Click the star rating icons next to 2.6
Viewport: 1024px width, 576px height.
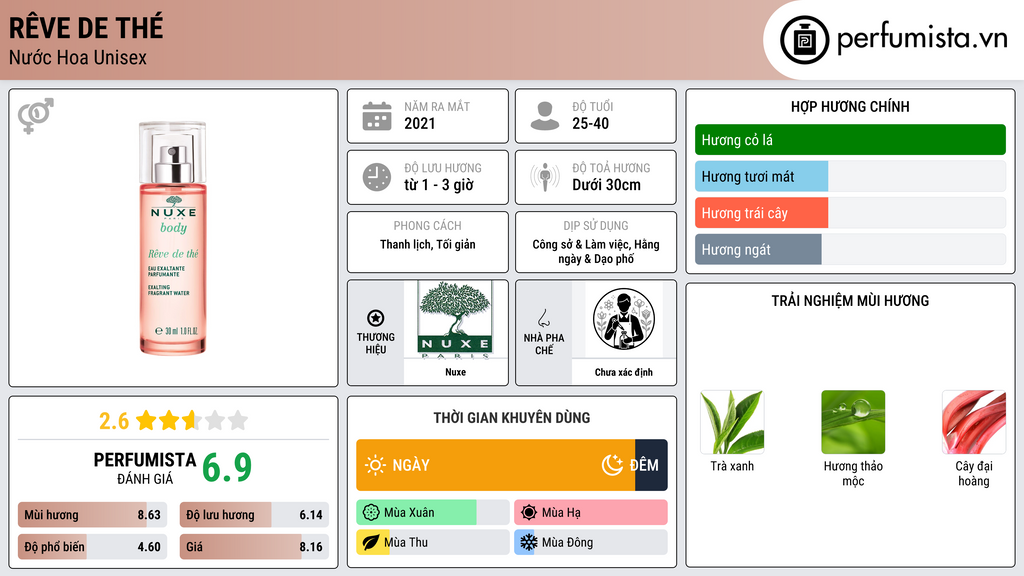click(x=192, y=421)
